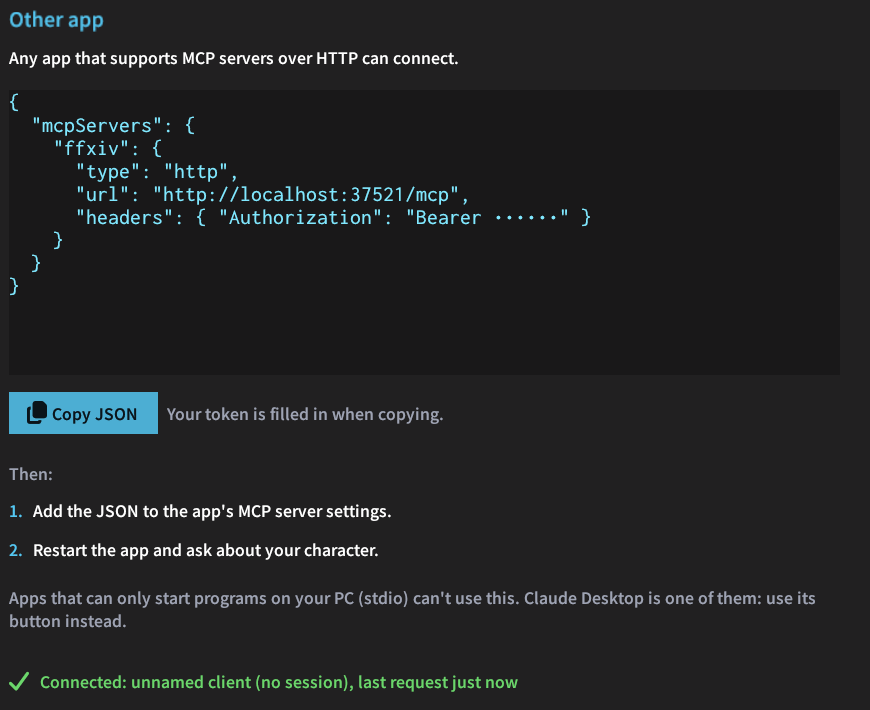Click the "Connected: unnamed client" status text
The image size is (870, 710).
point(279,682)
